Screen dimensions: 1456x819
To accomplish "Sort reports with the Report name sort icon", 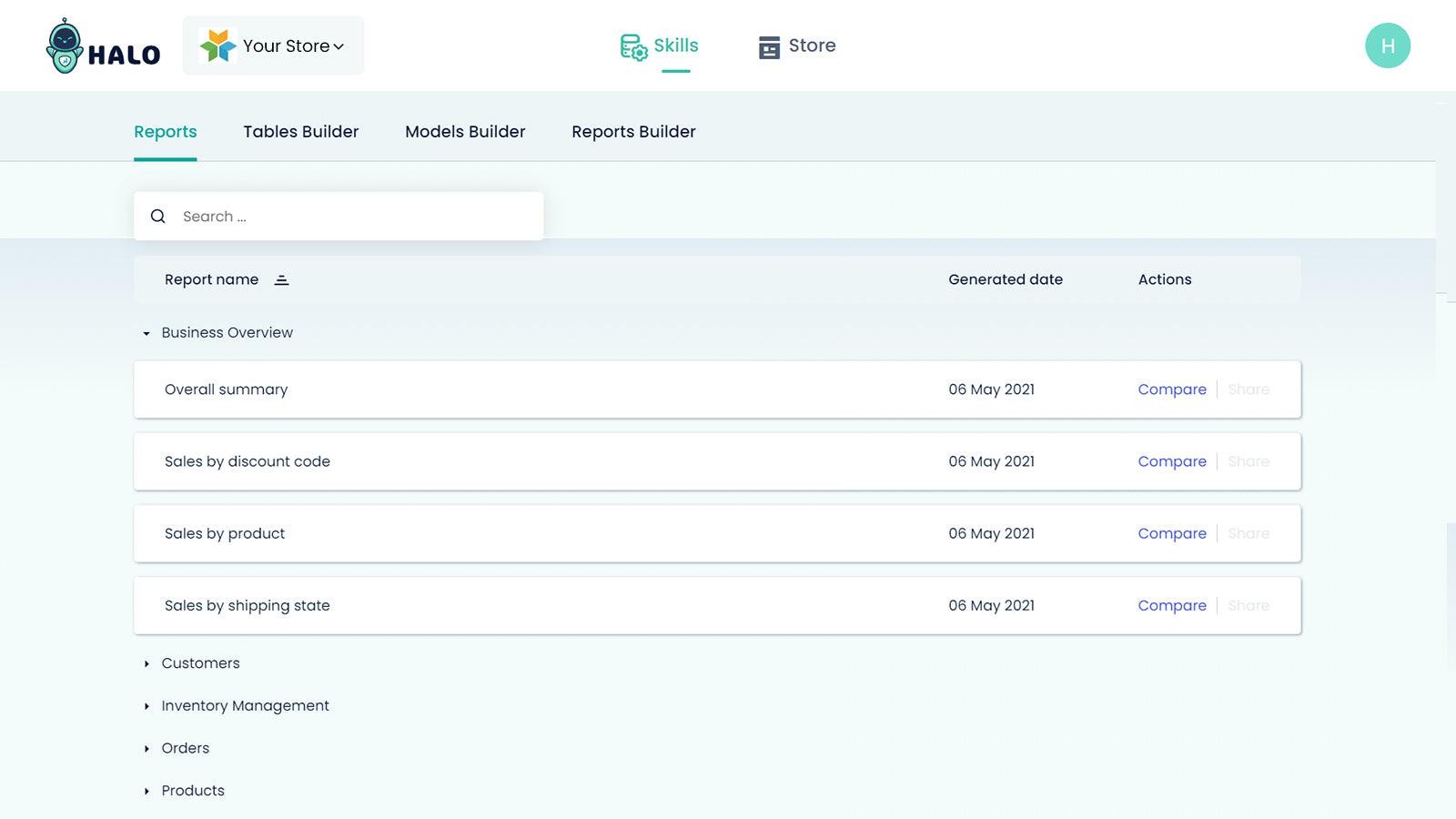I will [x=281, y=279].
